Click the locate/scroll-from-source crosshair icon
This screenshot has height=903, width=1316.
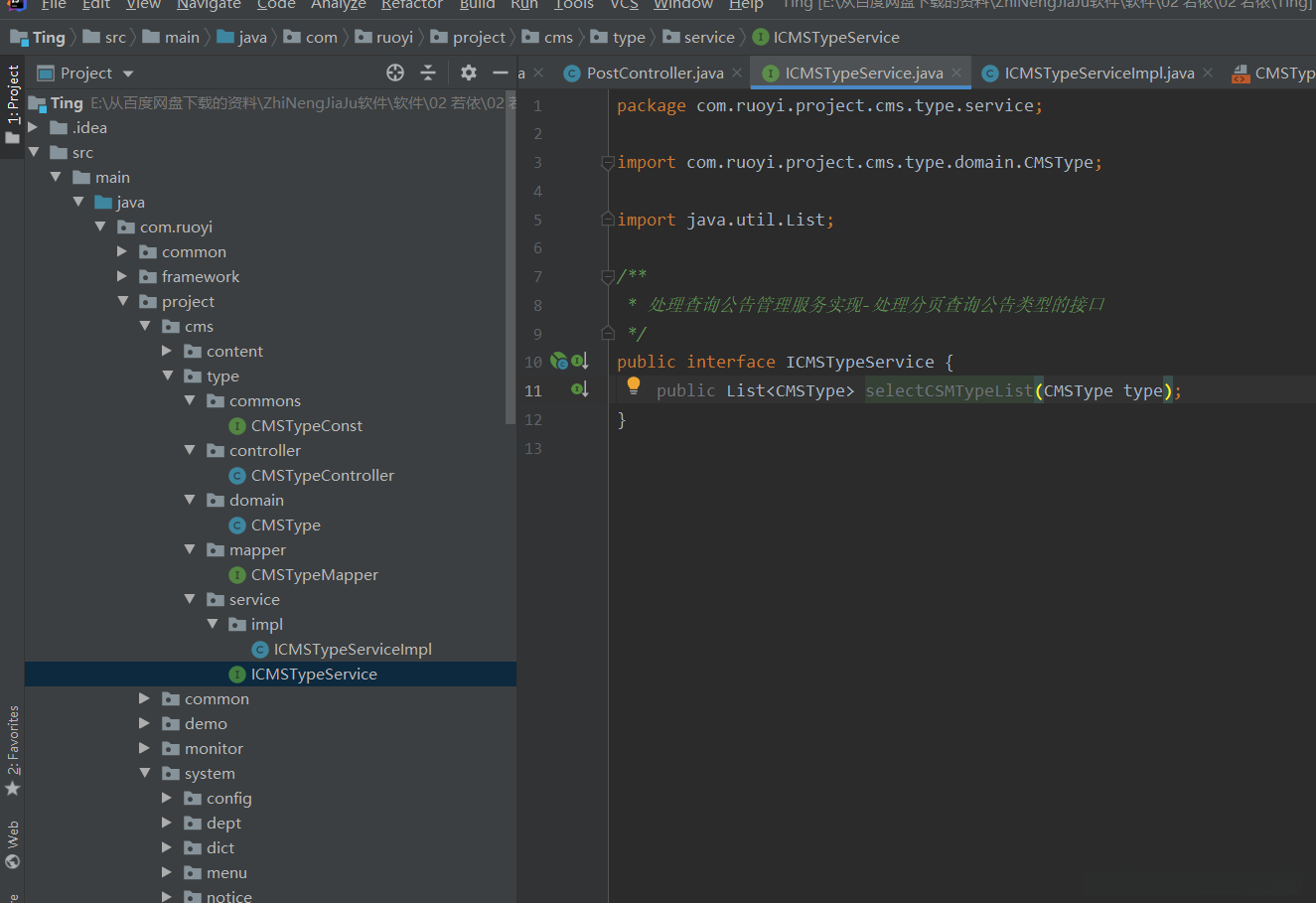395,73
